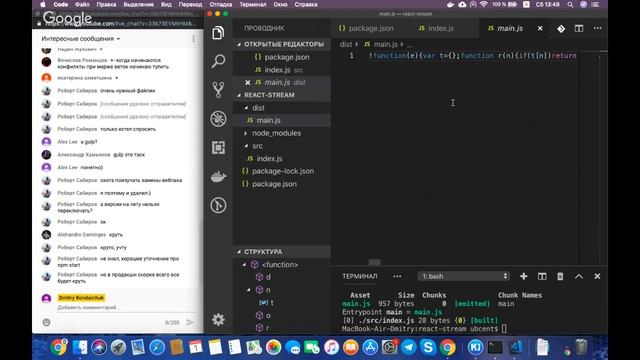
Task: Open Telegram from the dock
Action: click(409, 347)
